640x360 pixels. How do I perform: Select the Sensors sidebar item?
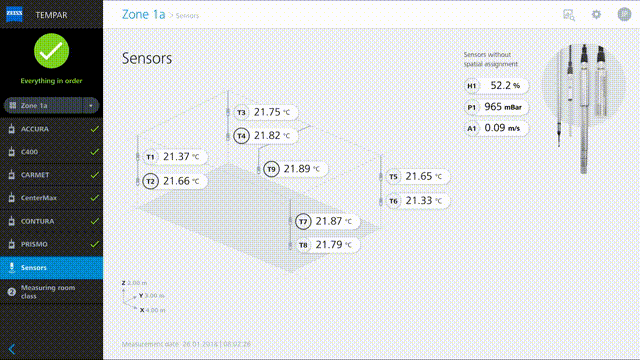tap(51, 268)
